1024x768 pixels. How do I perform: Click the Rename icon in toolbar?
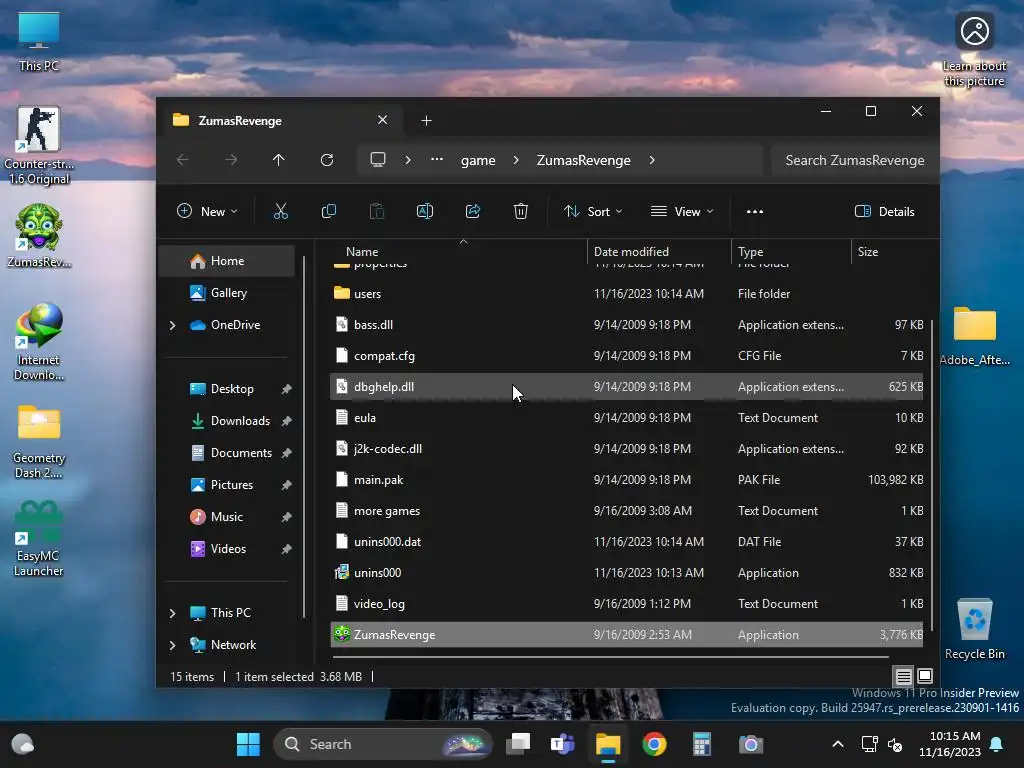424,211
